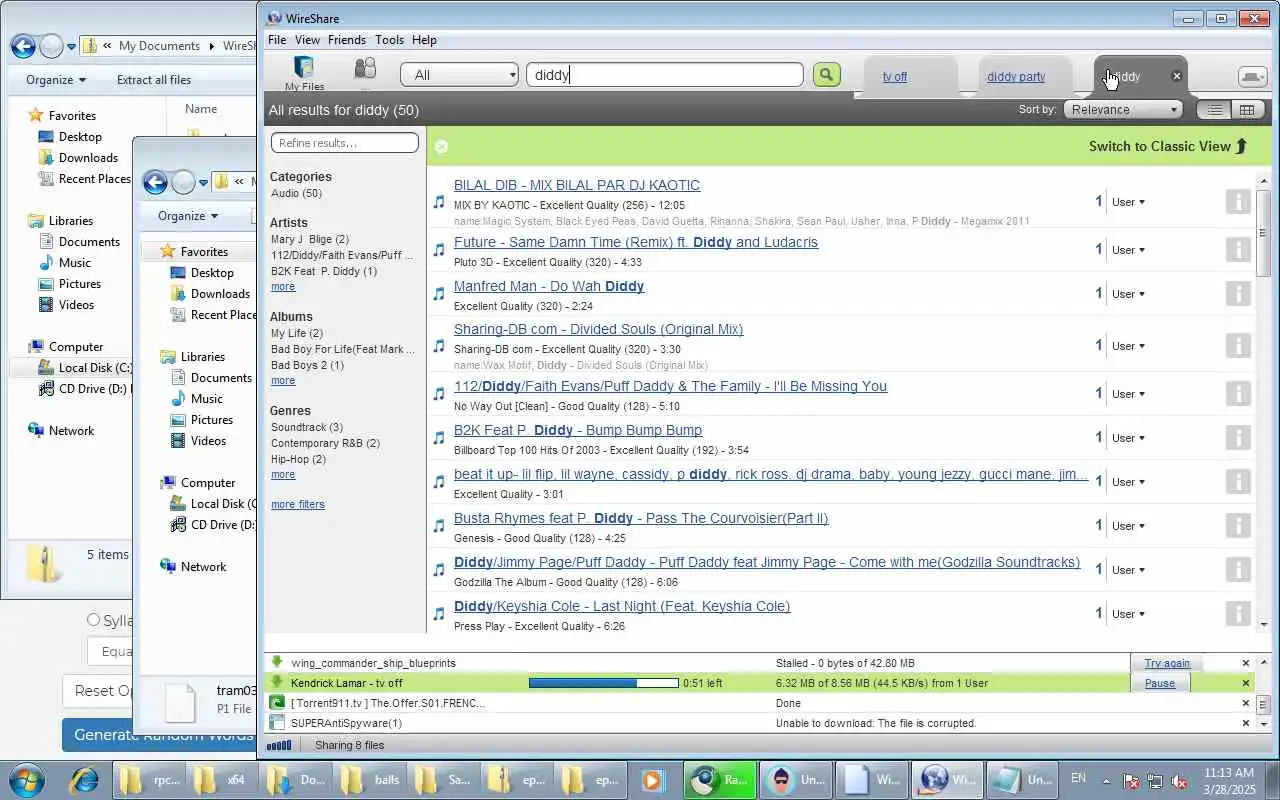Show info for BILAL DIB result
The image size is (1280, 800).
[x=1238, y=202]
